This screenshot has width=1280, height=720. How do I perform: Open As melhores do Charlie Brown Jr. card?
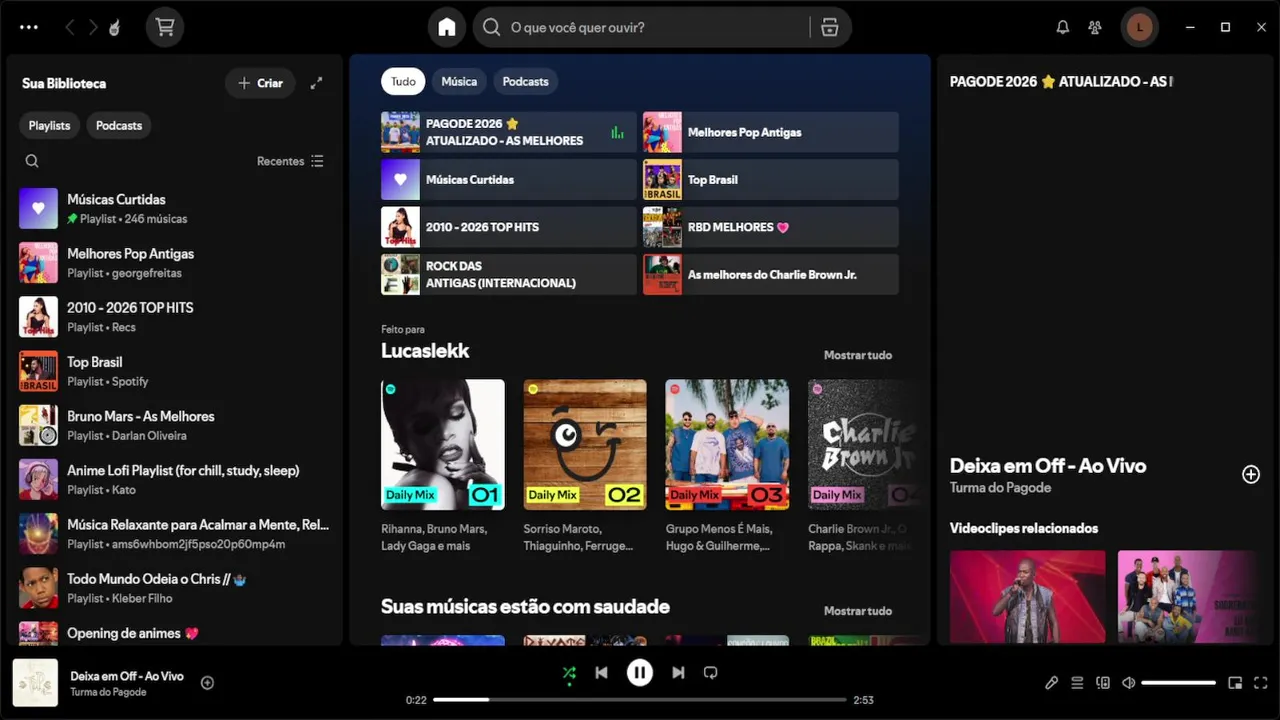coord(770,274)
